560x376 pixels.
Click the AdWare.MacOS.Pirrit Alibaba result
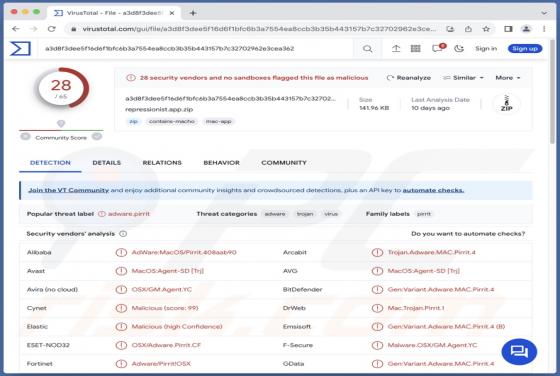pos(184,252)
